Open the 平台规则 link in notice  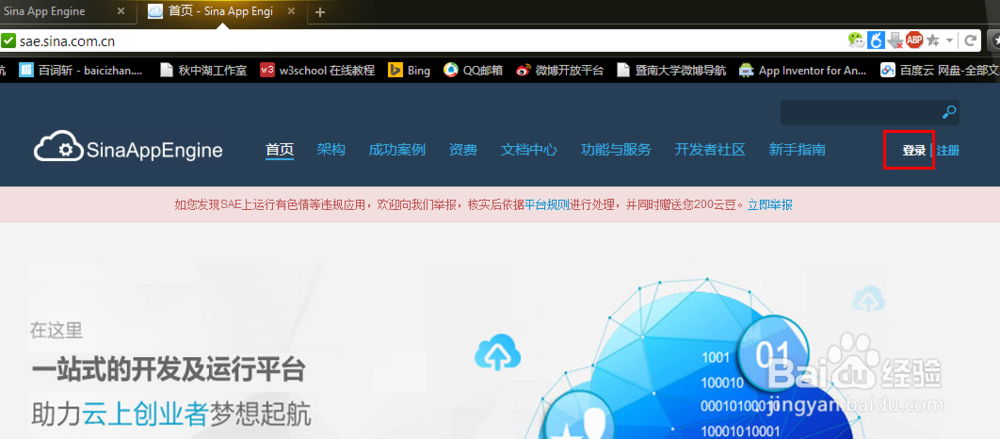[x=547, y=205]
